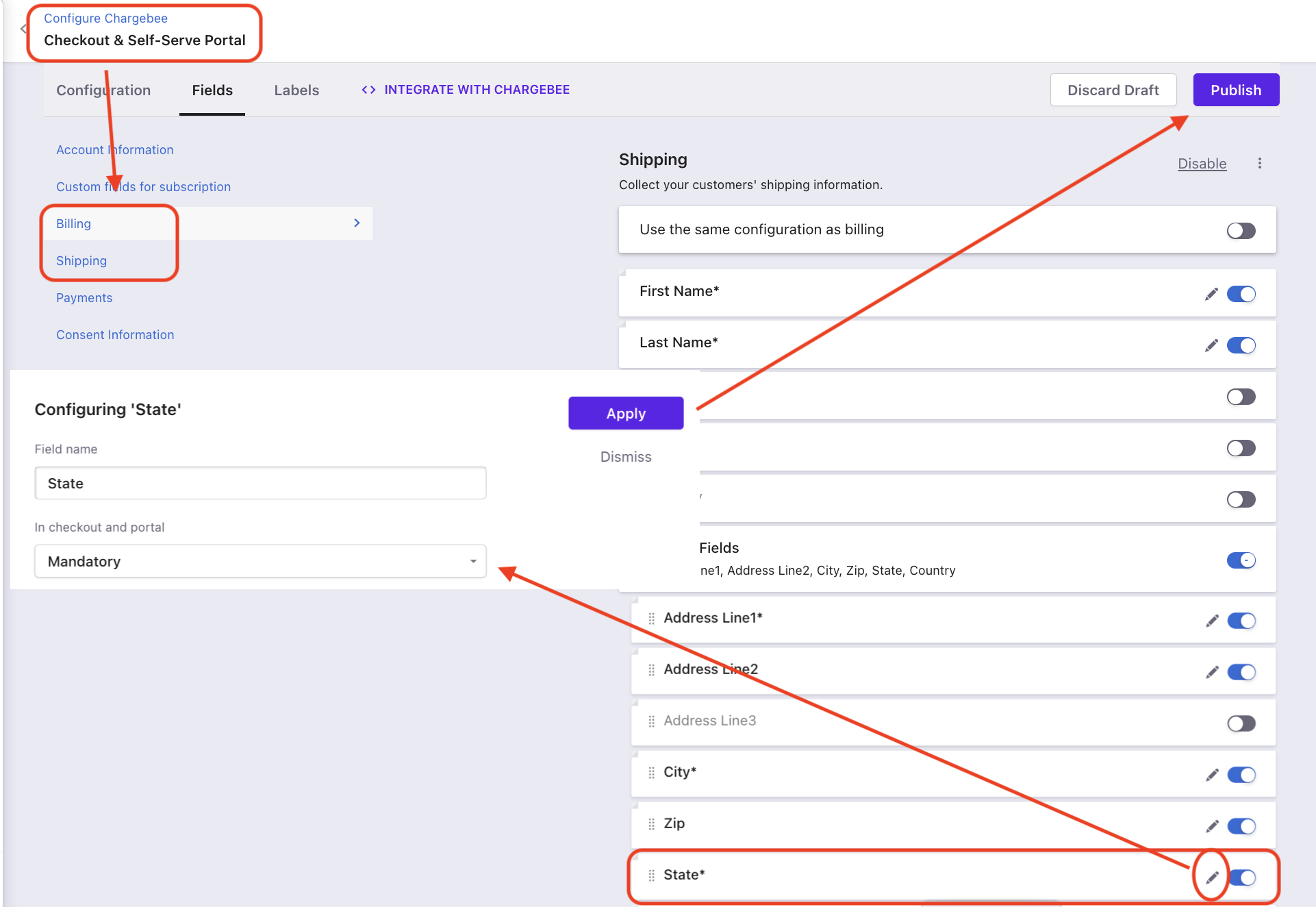Click the Disable shipping link
Viewport: 1316px width, 907px height.
pos(1202,164)
